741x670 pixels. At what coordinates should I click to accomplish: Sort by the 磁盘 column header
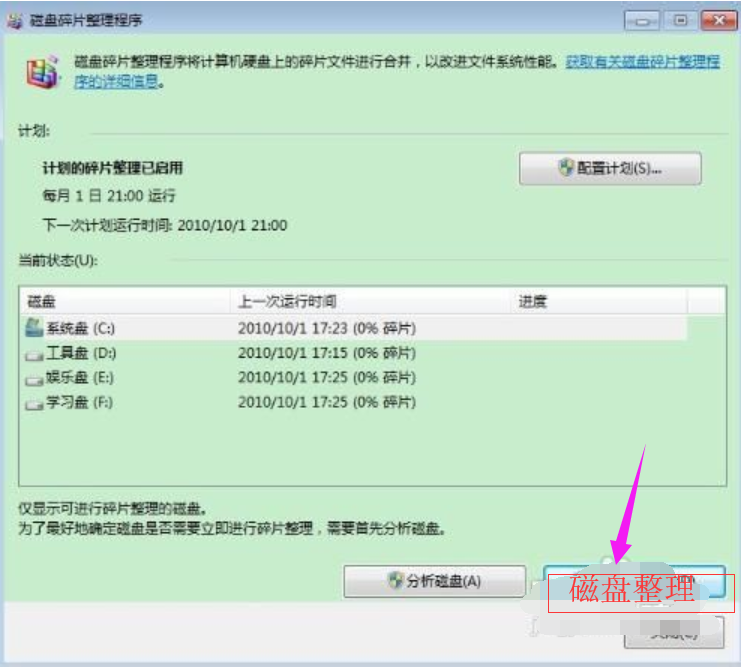(x=125, y=301)
